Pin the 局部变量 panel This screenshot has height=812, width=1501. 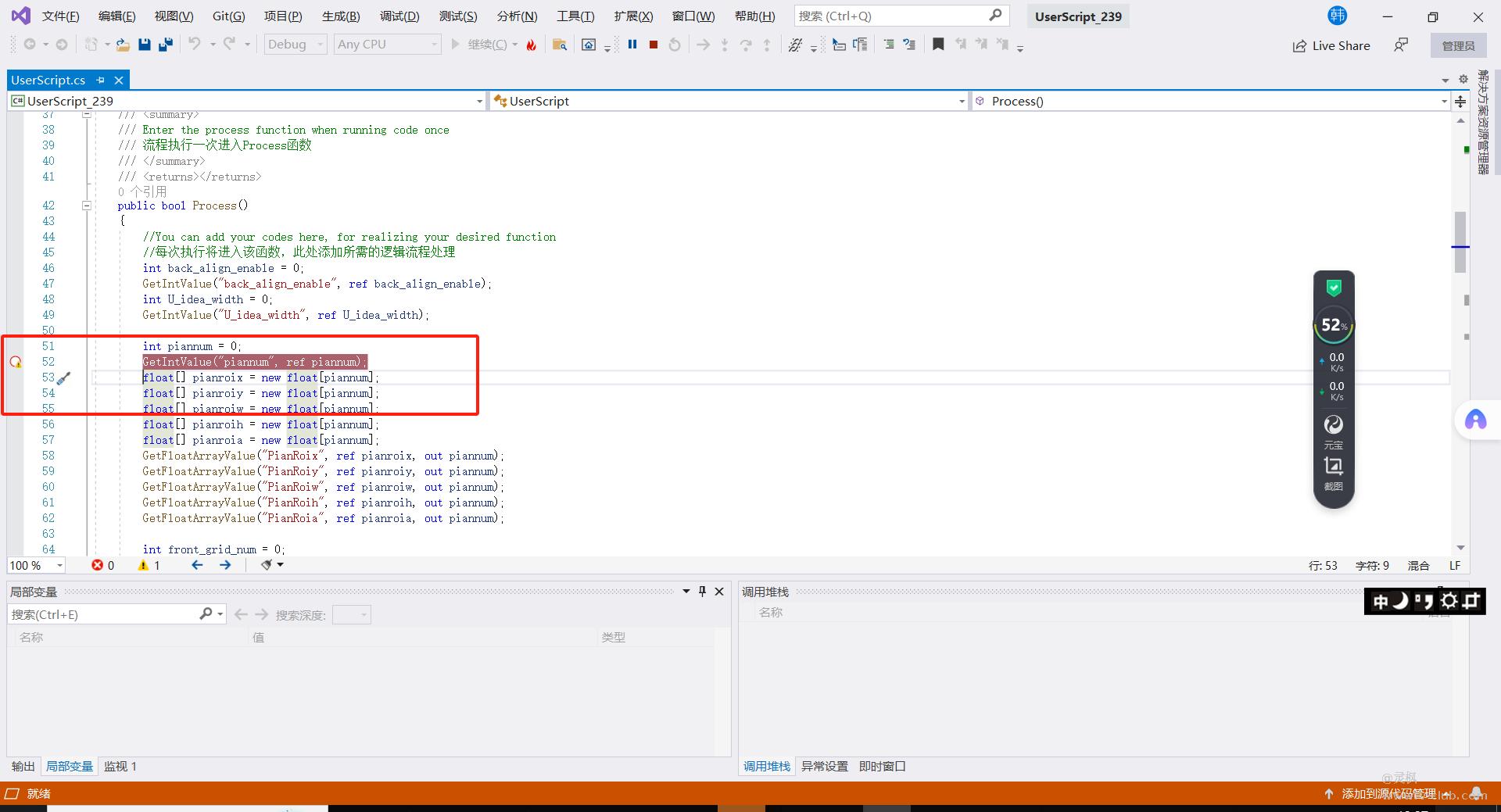(x=702, y=592)
